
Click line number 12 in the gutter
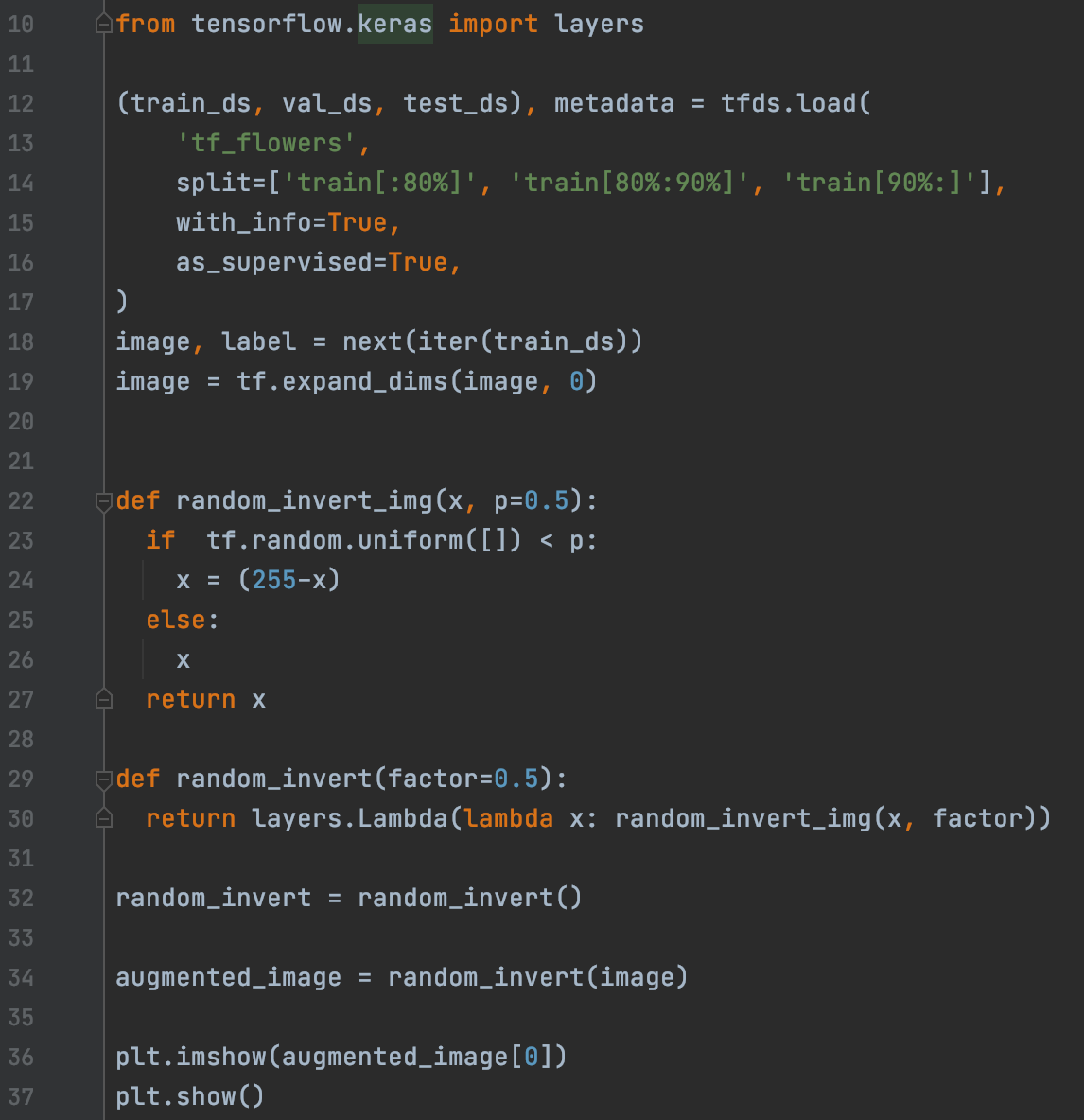click(x=21, y=103)
